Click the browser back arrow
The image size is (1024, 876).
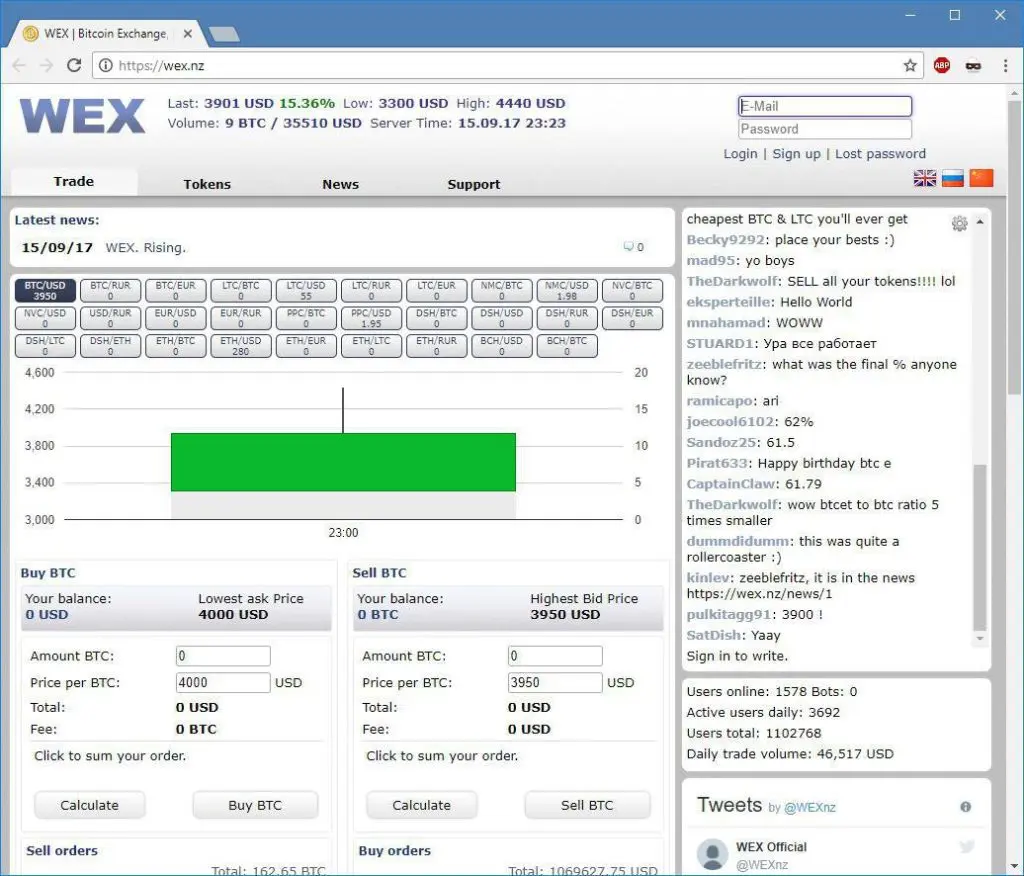(19, 65)
